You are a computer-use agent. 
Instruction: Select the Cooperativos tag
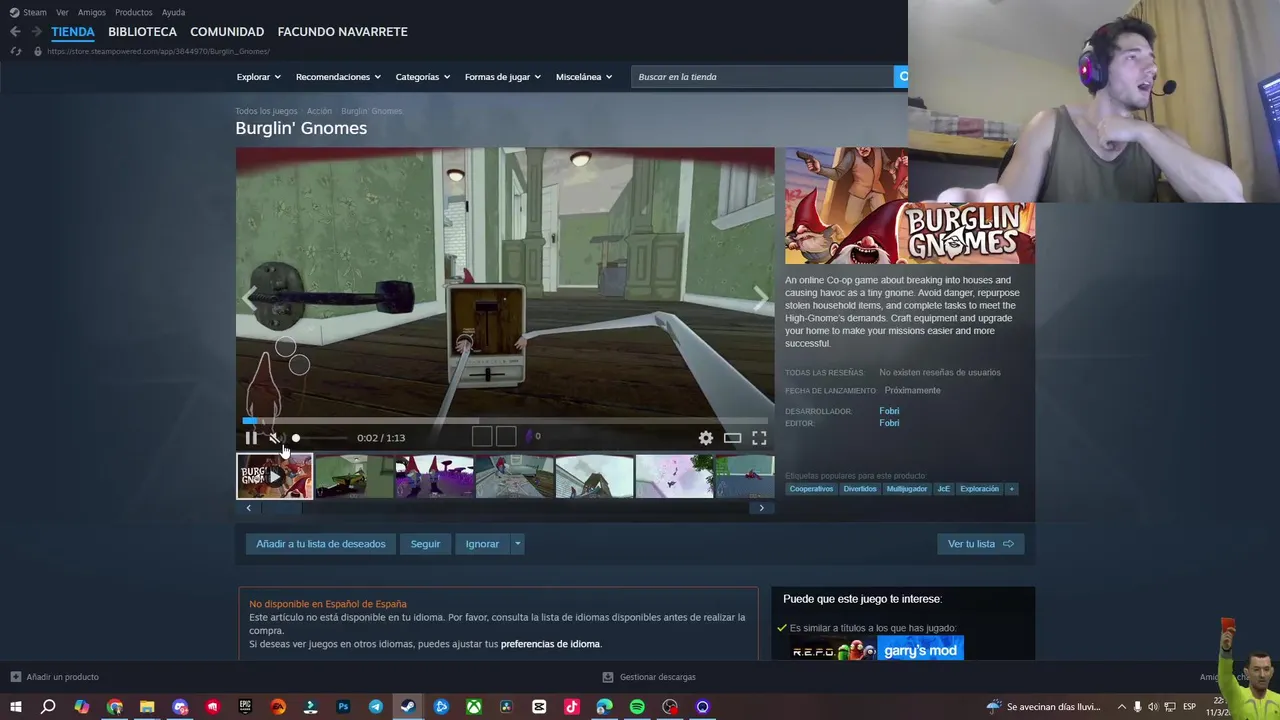click(x=811, y=489)
